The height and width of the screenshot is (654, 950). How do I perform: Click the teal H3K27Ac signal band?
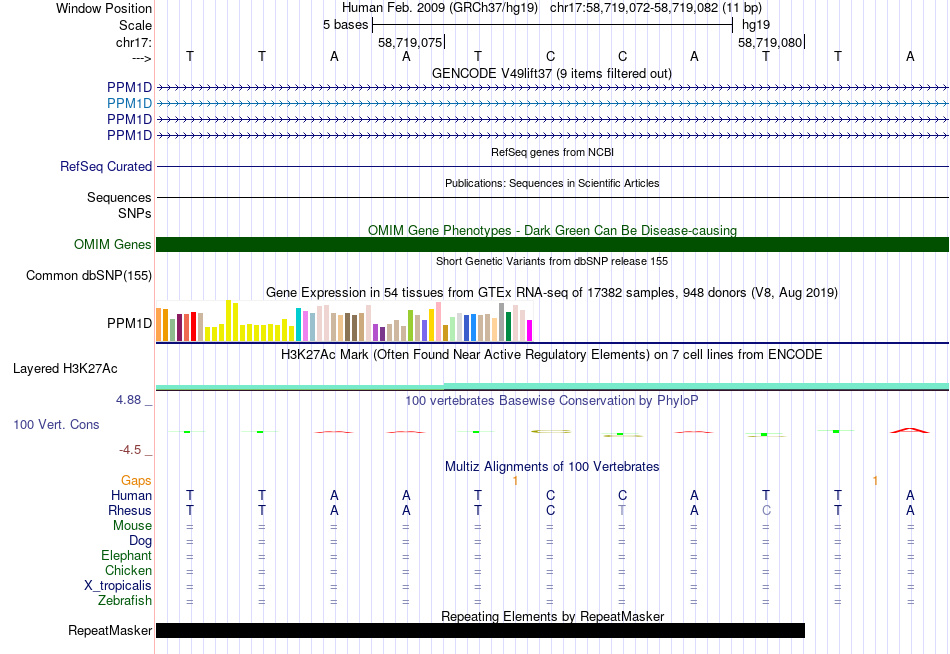552,386
